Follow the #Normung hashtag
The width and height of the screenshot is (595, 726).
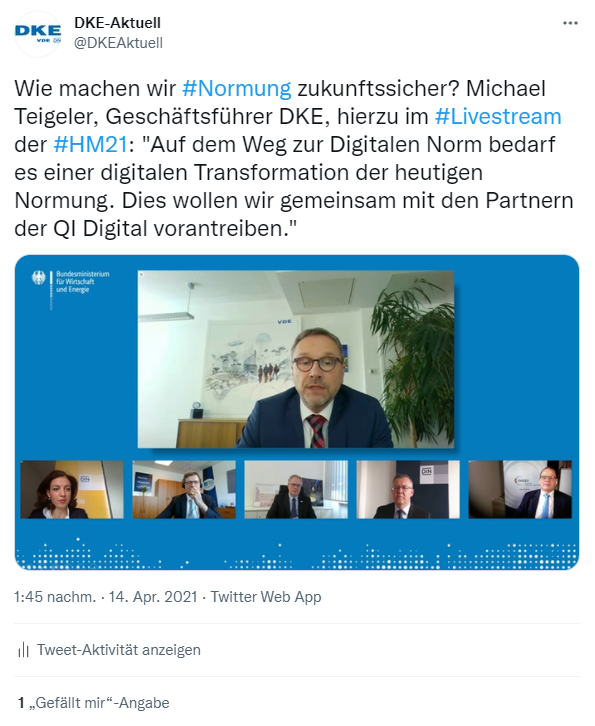(237, 88)
